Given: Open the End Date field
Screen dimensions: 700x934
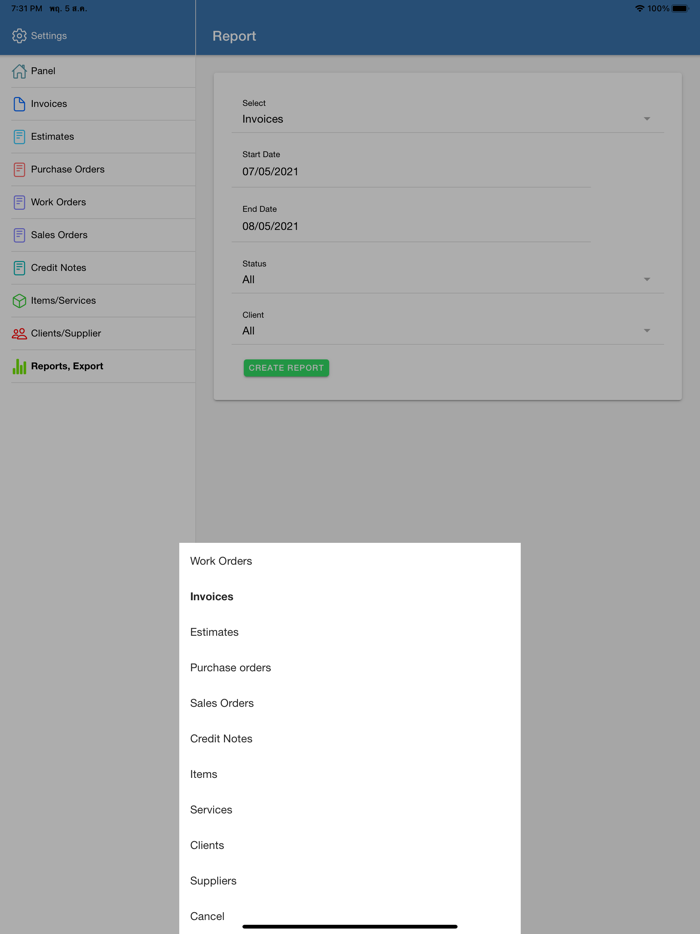Looking at the screenshot, I should click(x=411, y=220).
